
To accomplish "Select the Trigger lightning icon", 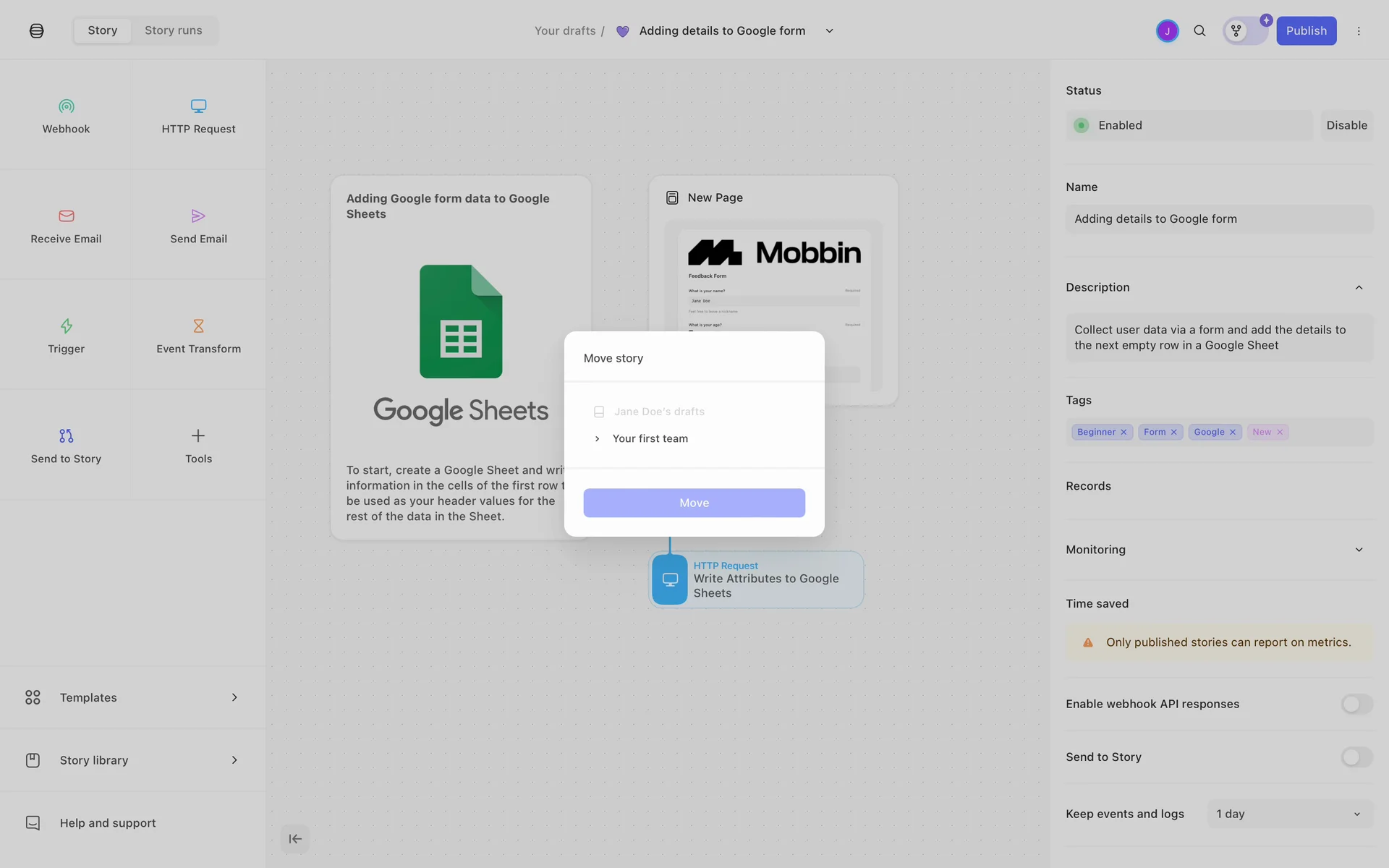I will 66,326.
